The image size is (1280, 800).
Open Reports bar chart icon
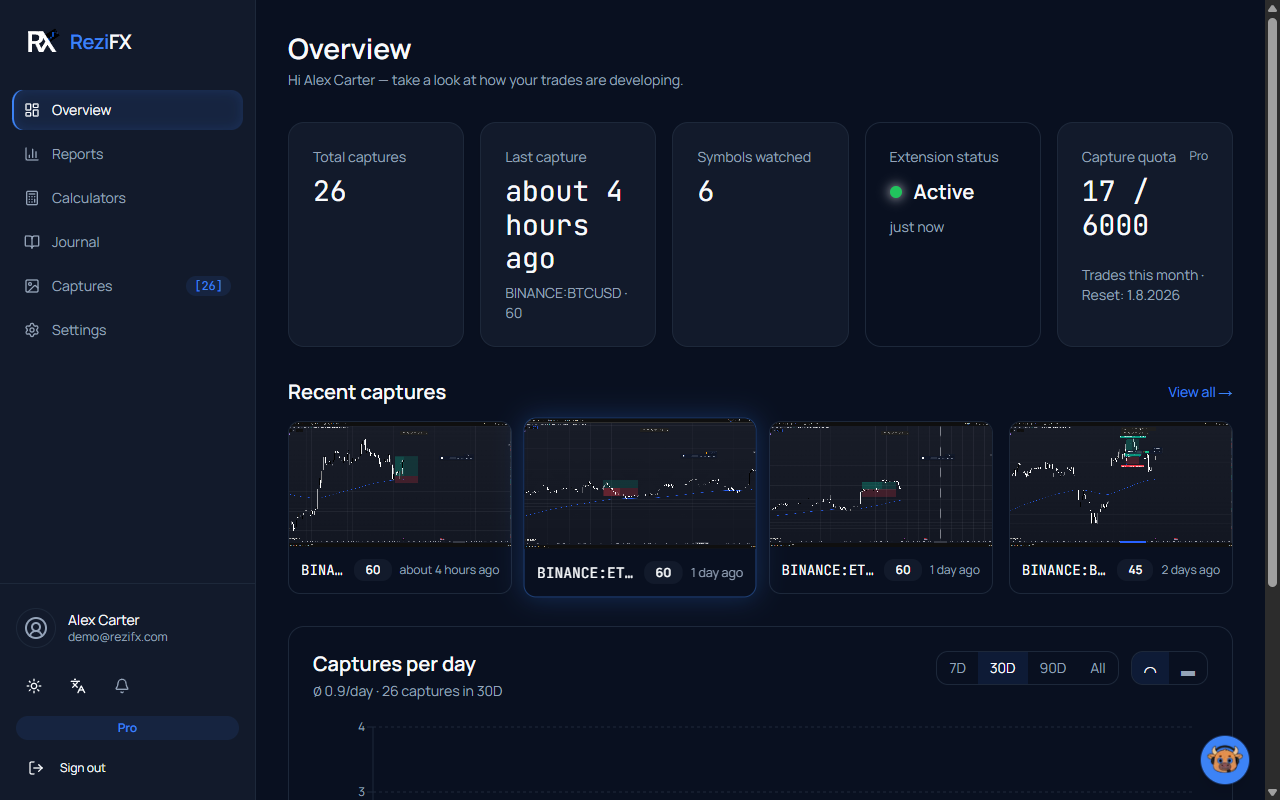(32, 154)
